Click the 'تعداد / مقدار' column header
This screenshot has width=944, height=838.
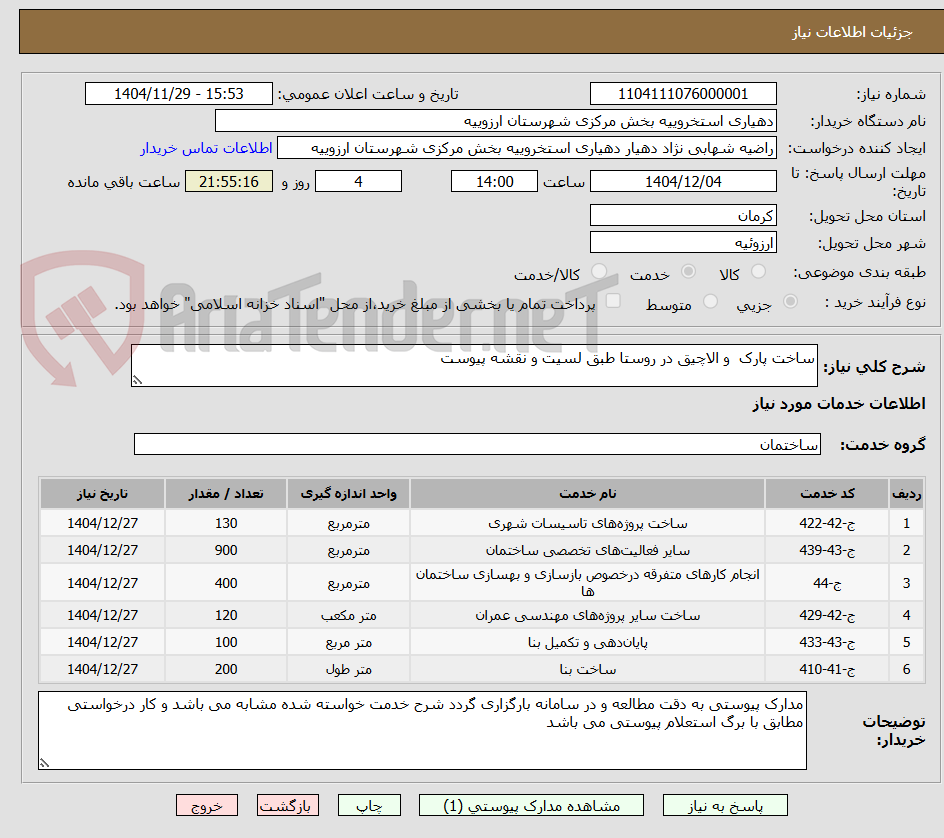coord(226,494)
